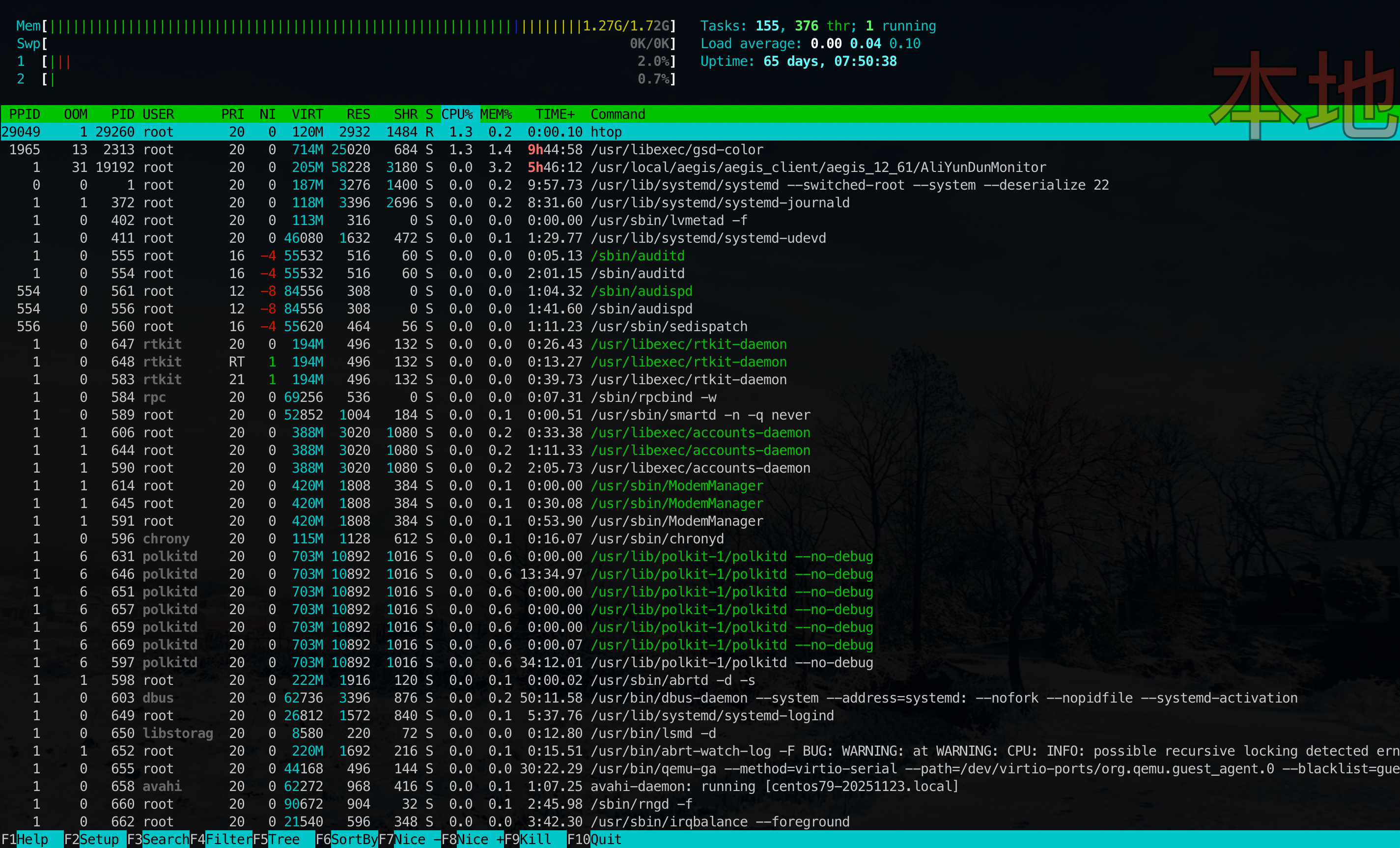This screenshot has height=848, width=1400.
Task: Select the /sbin/rpcbind -w row
Action: [x=700, y=396]
